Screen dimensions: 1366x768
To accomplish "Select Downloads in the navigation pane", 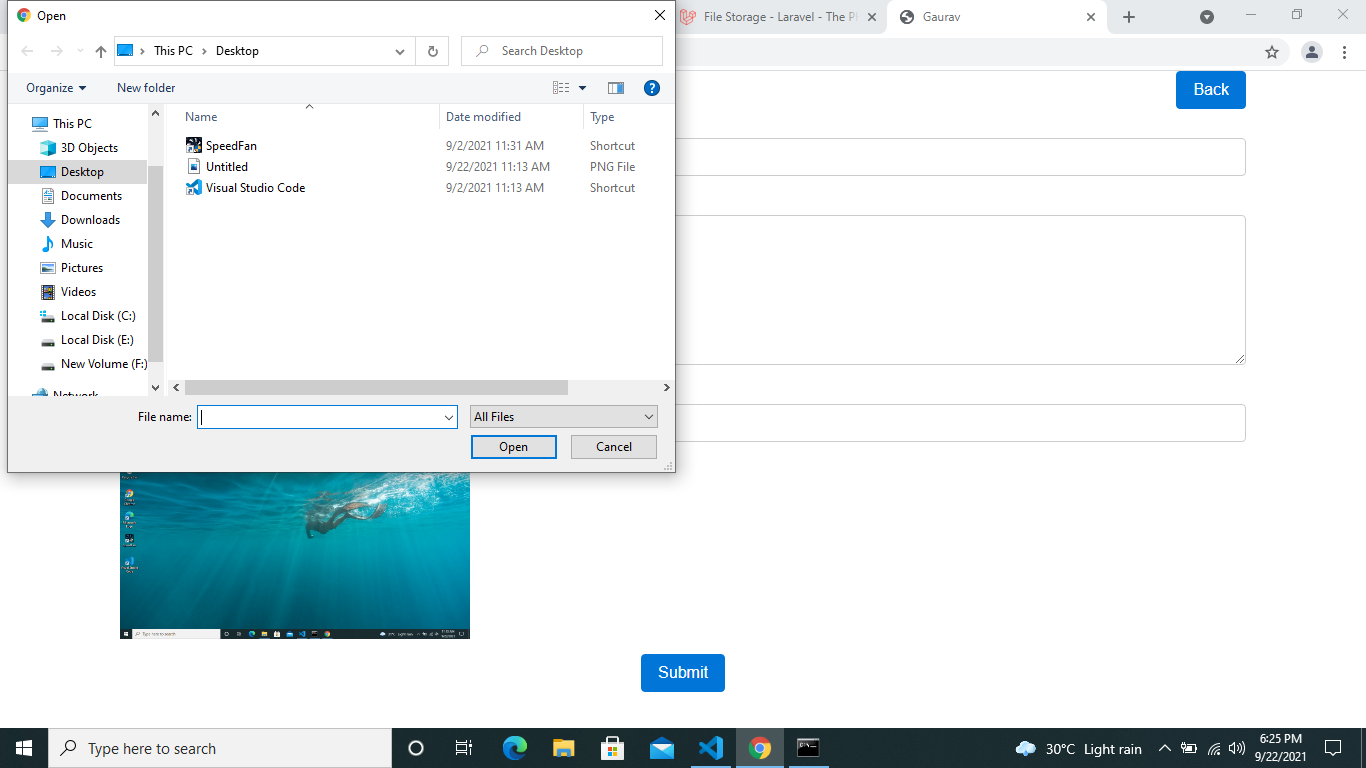I will point(90,220).
